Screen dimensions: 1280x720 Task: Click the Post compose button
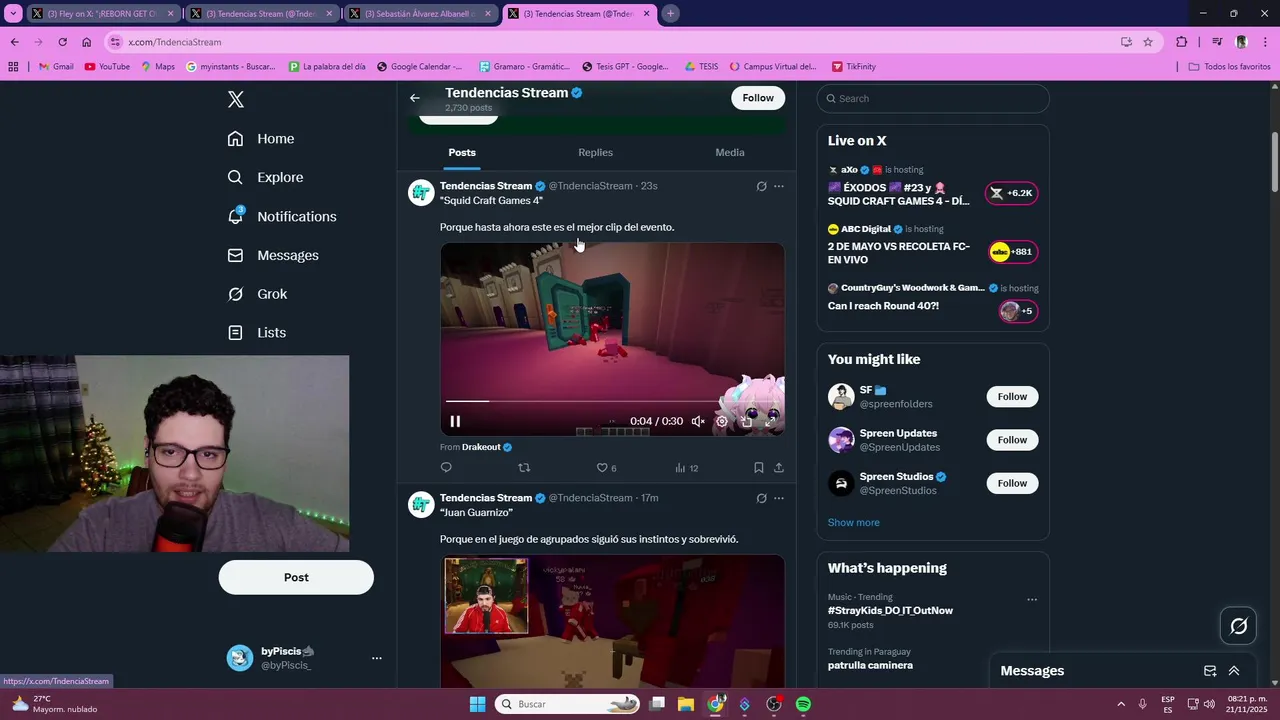click(296, 577)
